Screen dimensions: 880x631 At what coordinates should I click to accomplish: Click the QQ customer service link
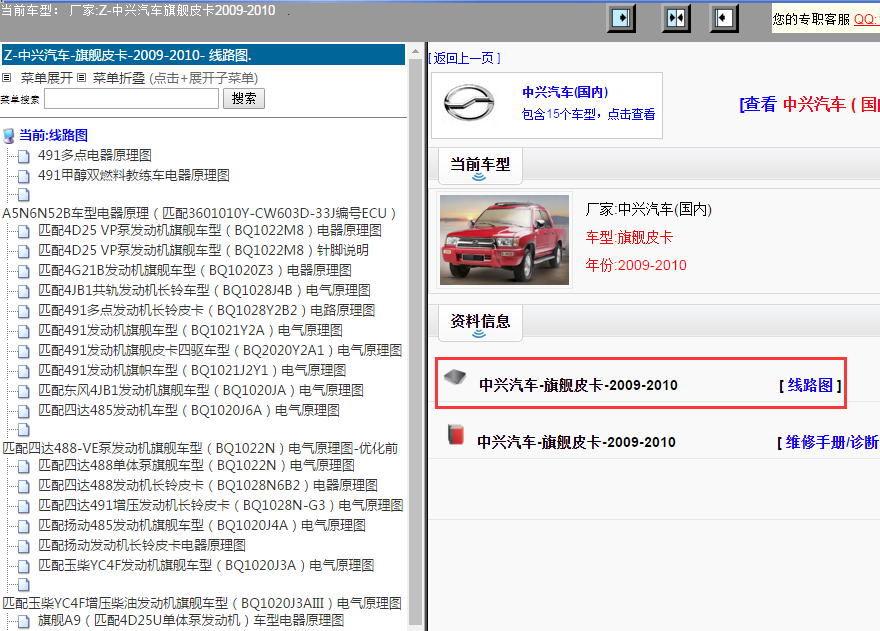866,19
